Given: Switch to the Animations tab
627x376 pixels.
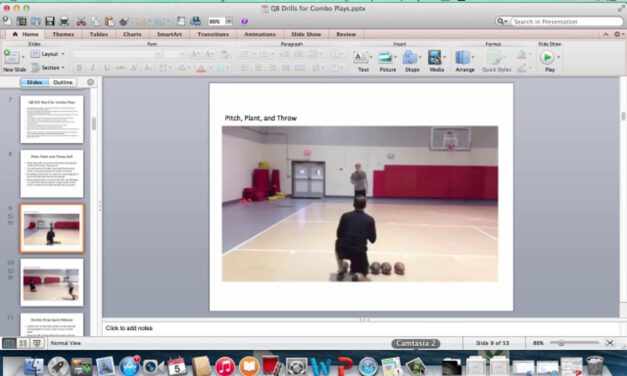Looking at the screenshot, I should 260,34.
